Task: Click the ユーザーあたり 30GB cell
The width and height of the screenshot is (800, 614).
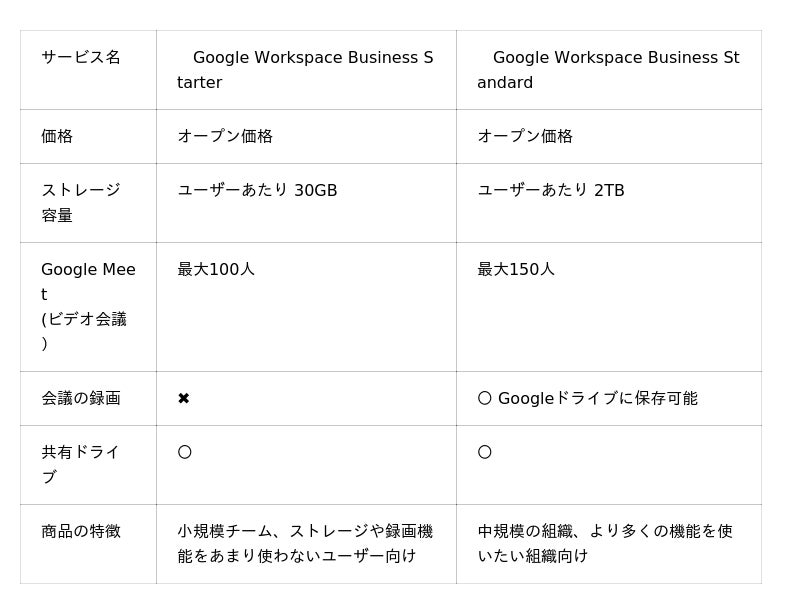Action: point(257,190)
